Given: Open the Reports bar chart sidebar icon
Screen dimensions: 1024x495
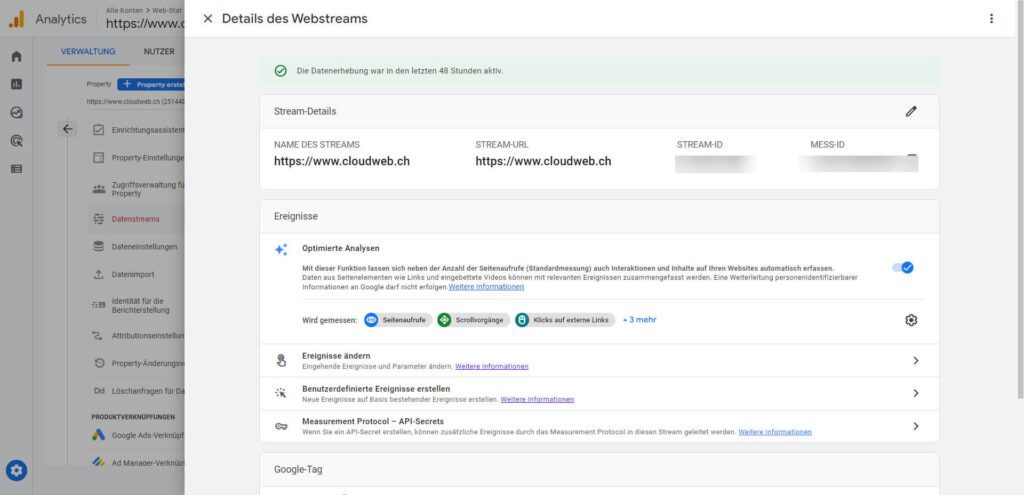Looking at the screenshot, I should 16,84.
